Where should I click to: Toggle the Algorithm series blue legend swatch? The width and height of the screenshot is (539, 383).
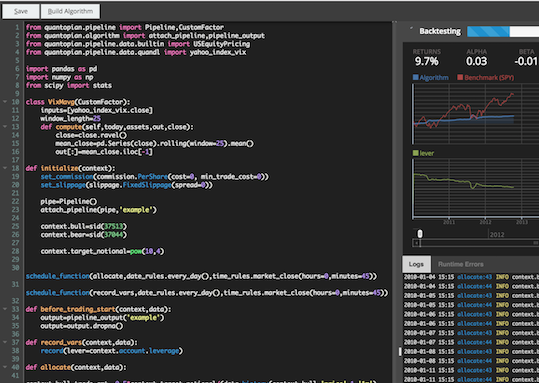click(x=416, y=77)
